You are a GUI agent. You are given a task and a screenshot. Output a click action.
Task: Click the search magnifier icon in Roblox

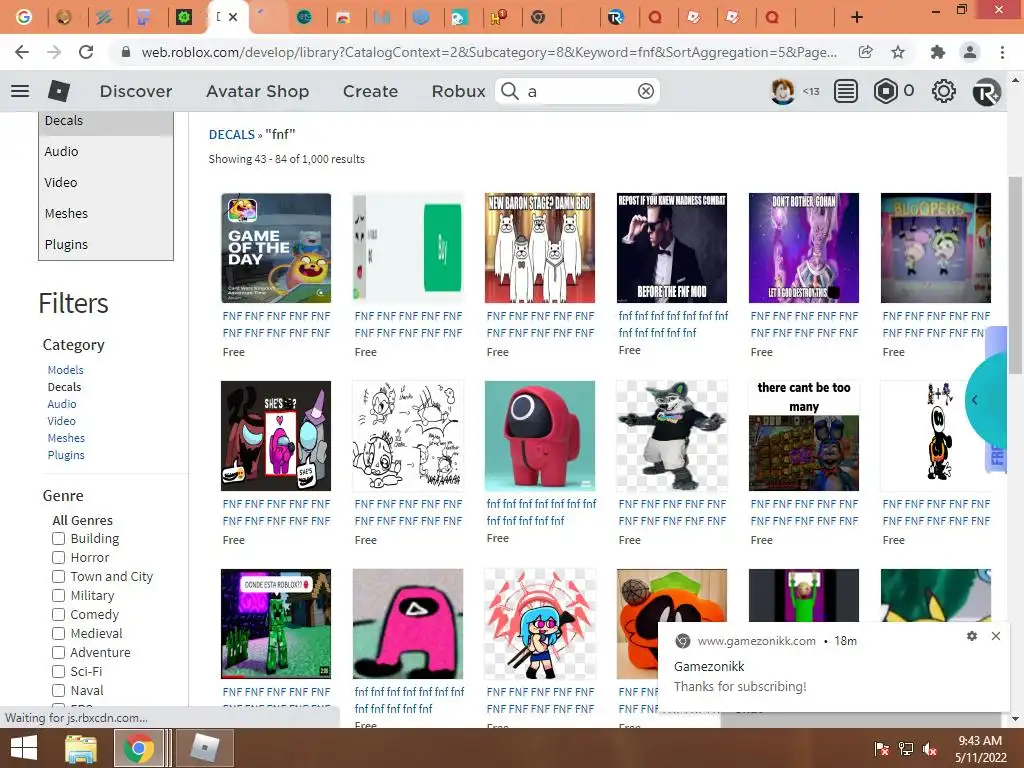pos(510,91)
